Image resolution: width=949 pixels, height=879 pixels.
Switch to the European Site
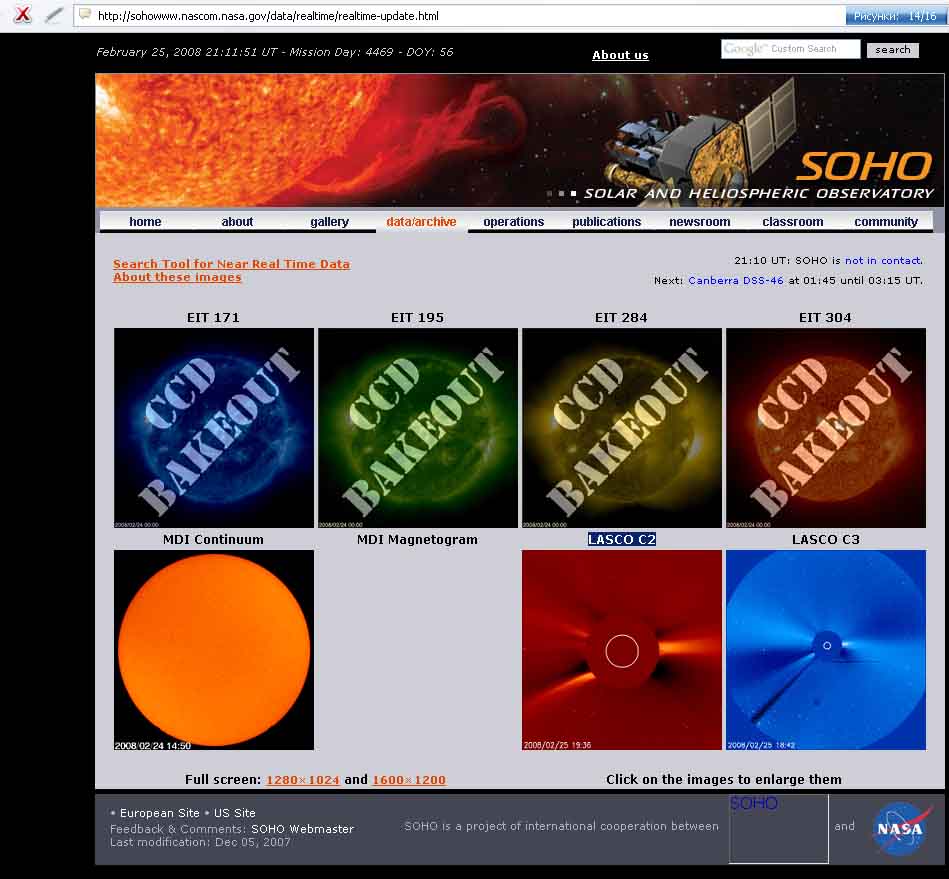tap(160, 813)
